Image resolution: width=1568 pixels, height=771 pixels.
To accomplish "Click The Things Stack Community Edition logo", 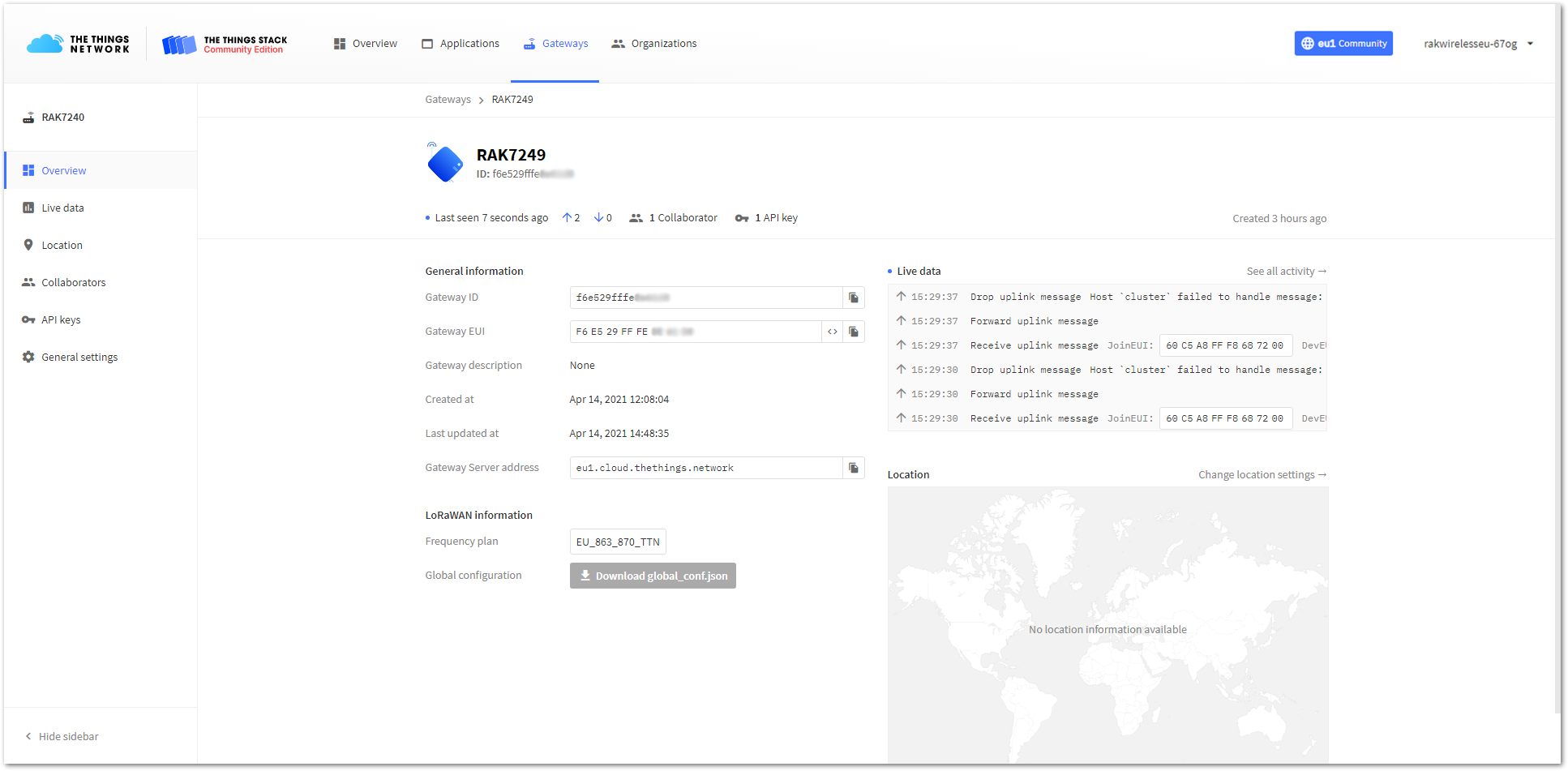I will tap(225, 45).
